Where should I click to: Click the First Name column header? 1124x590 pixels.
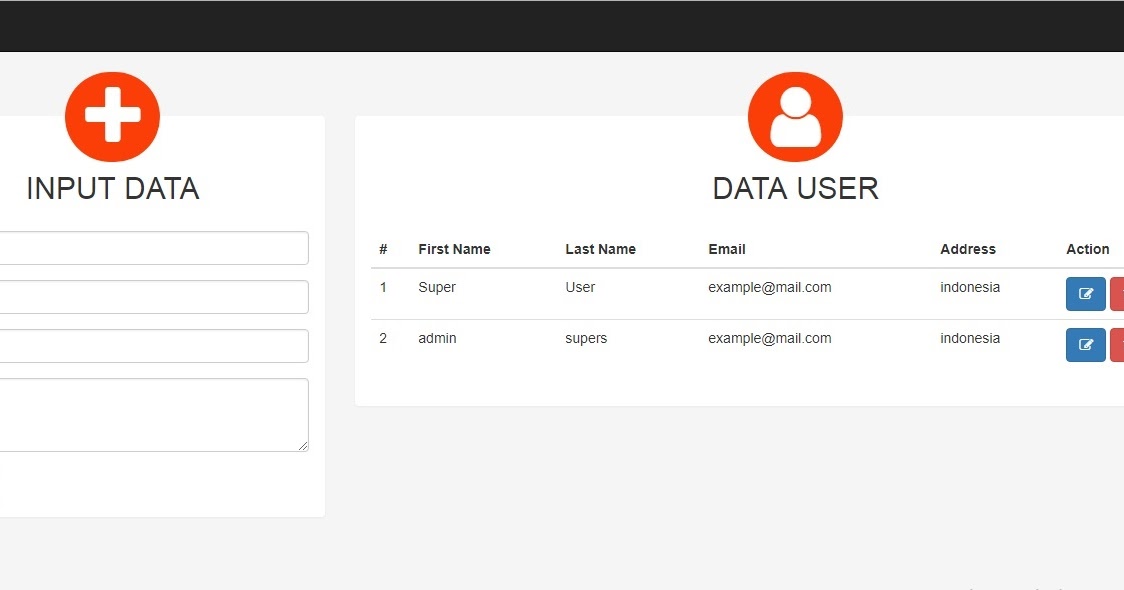454,249
